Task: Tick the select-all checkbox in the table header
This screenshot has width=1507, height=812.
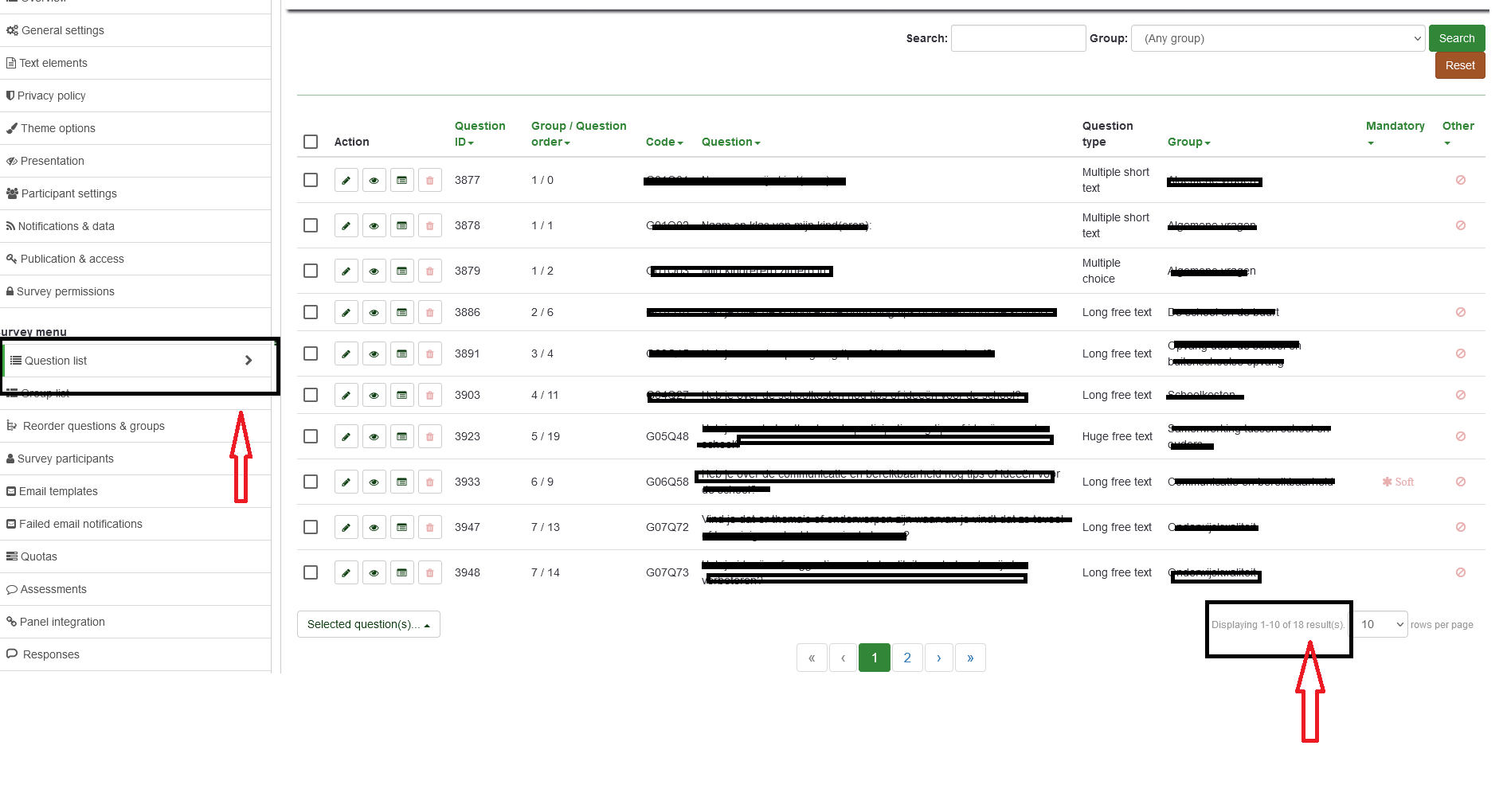Action: pos(311,142)
